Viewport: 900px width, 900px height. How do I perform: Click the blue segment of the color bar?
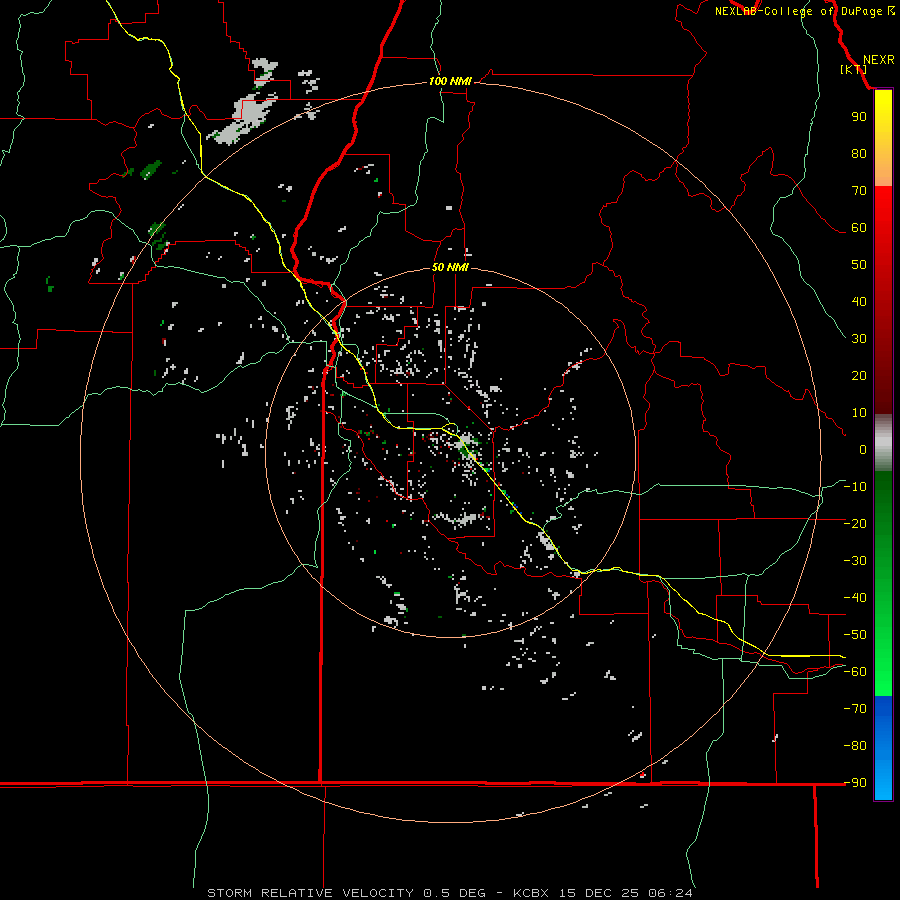click(x=883, y=746)
